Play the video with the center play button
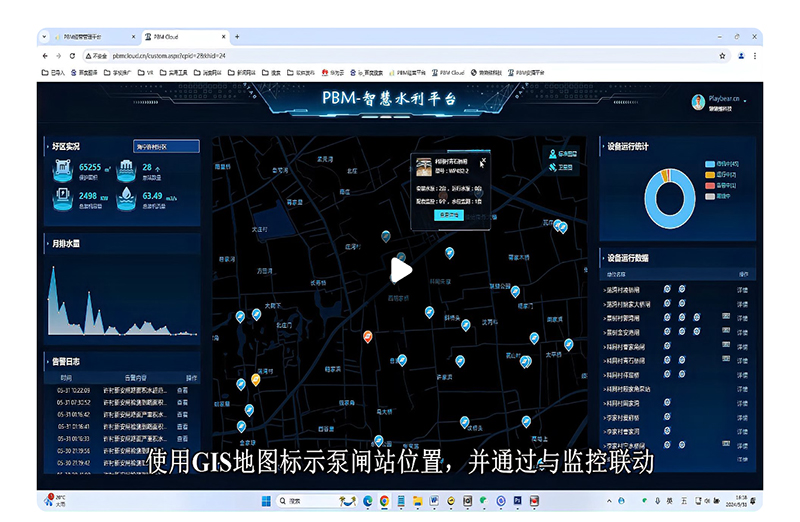Viewport: 800px width, 522px height. (x=401, y=270)
